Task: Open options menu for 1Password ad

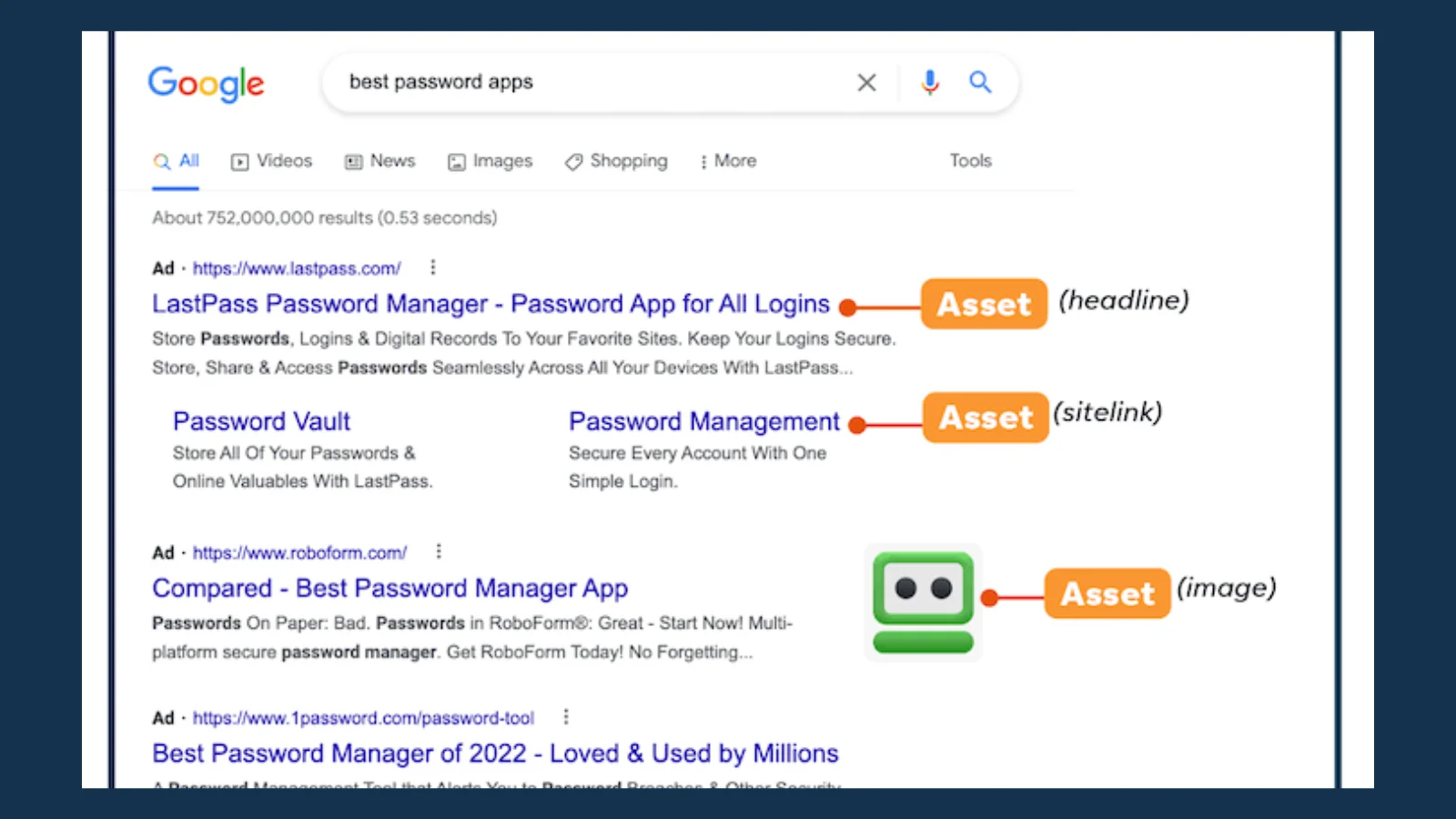Action: pyautogui.click(x=566, y=717)
